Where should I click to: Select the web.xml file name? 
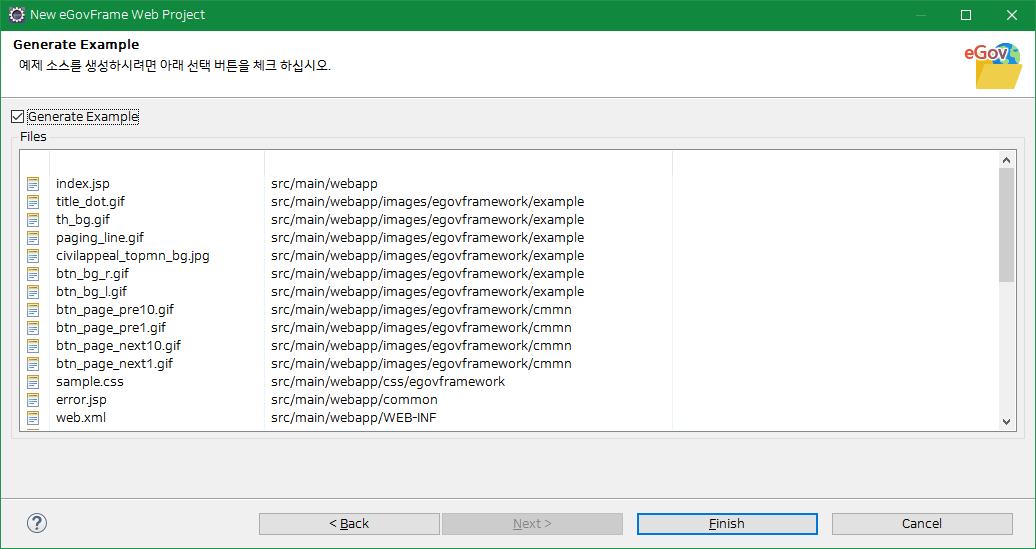(x=81, y=418)
